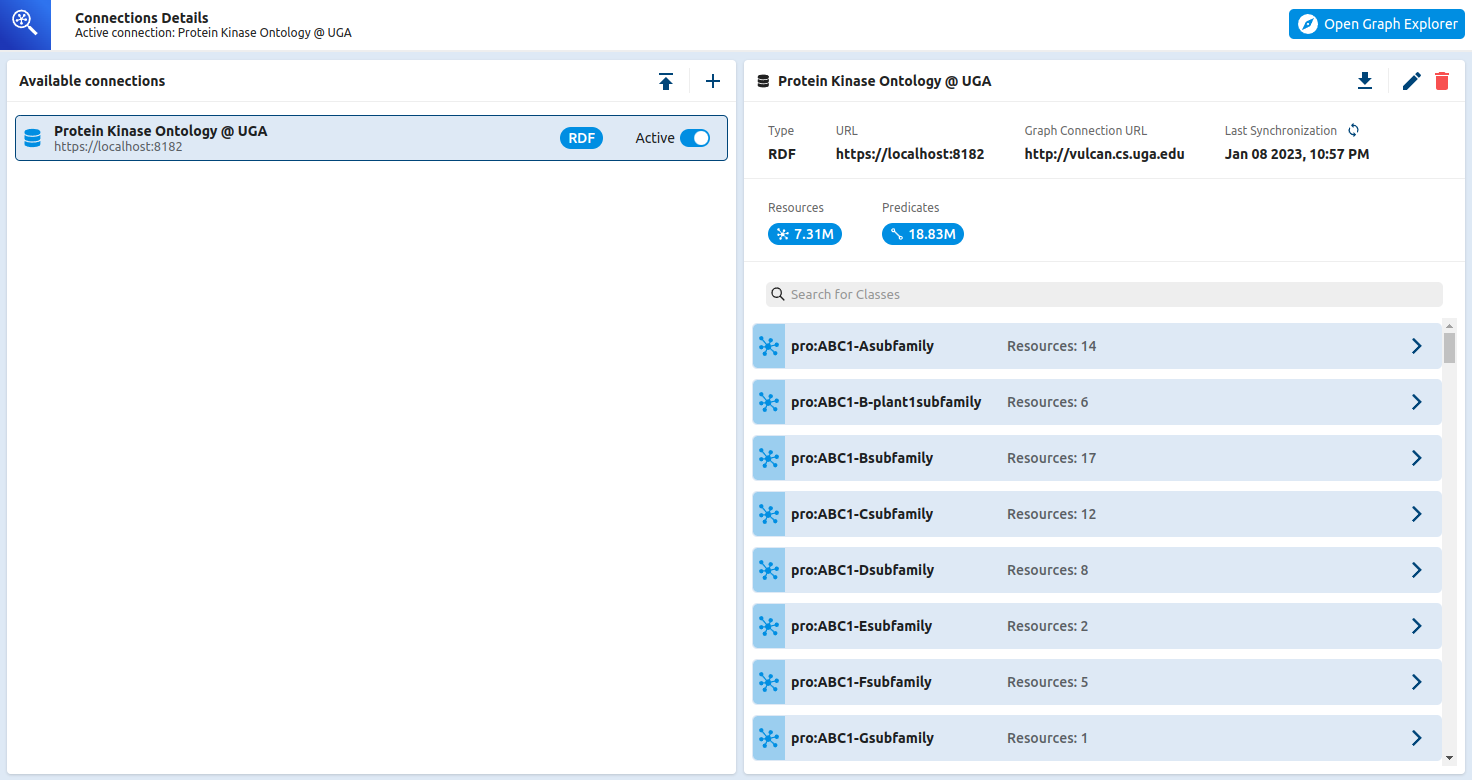Viewport: 1472px width, 780px height.
Task: Open Graph Explorer button
Action: pyautogui.click(x=1376, y=24)
